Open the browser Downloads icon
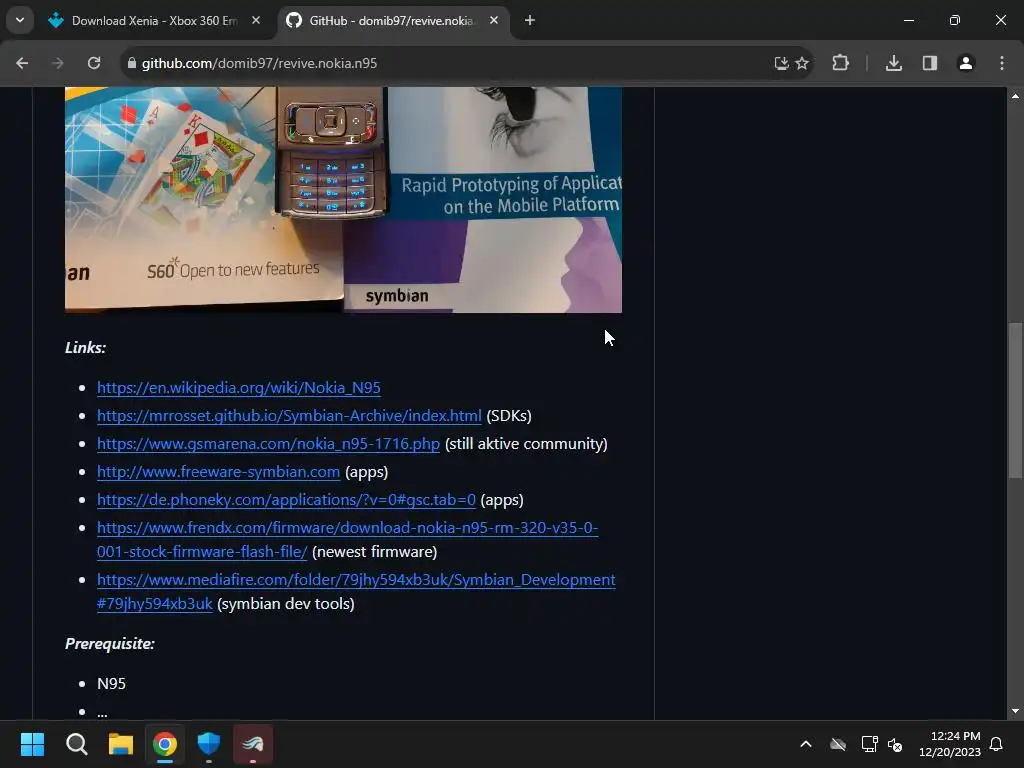The image size is (1024, 768). pos(894,63)
